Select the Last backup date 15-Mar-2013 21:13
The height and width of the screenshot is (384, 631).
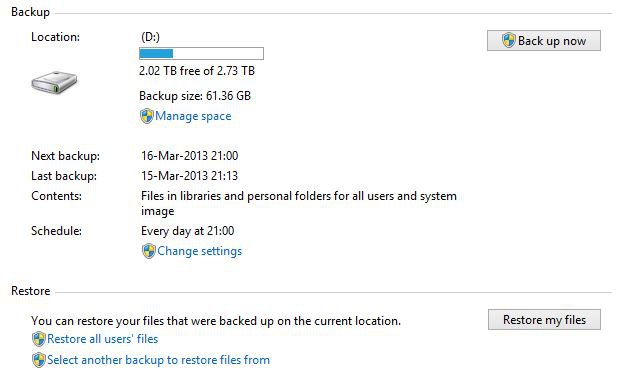(190, 176)
